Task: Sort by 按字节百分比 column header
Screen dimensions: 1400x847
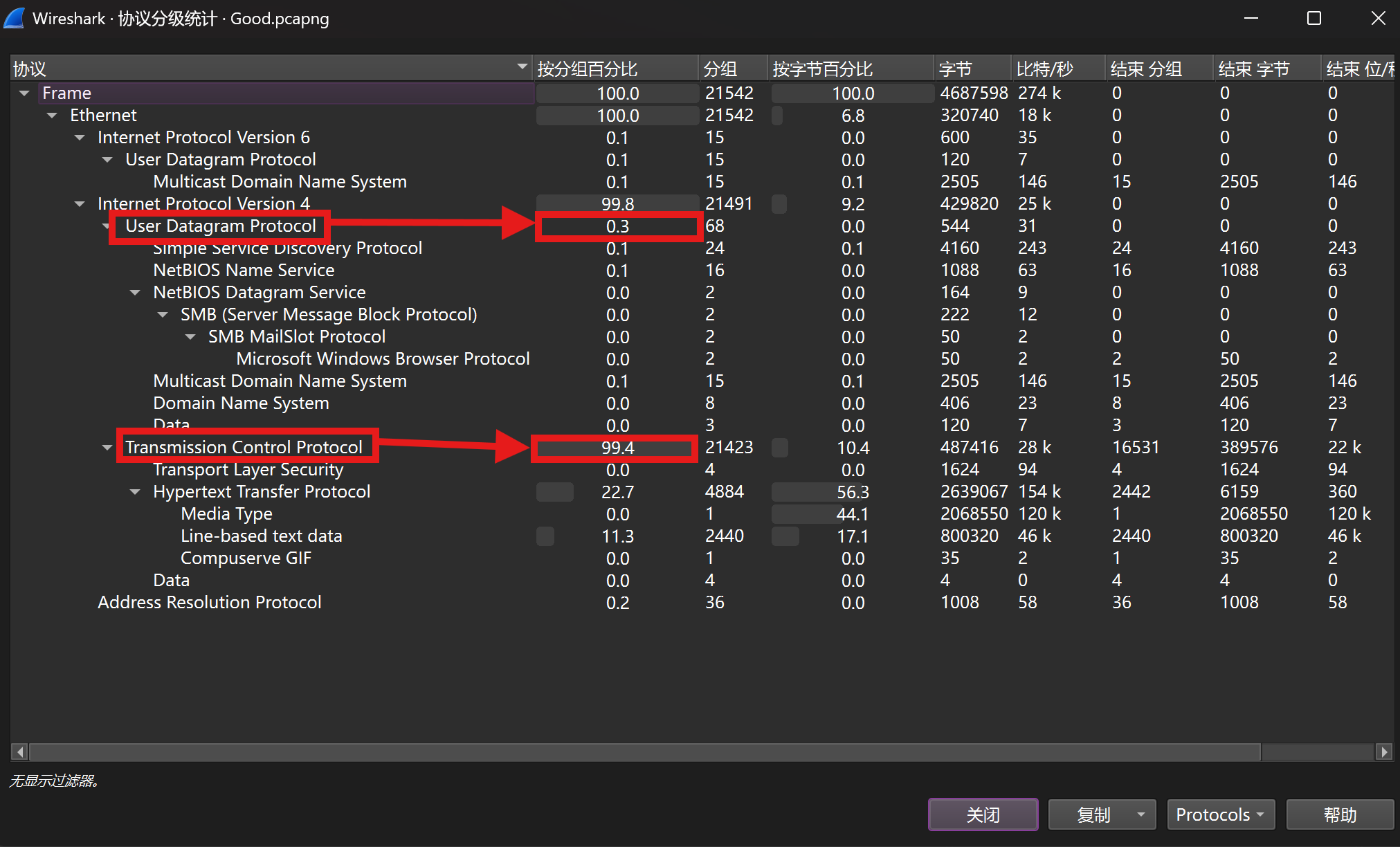Action: [x=851, y=69]
